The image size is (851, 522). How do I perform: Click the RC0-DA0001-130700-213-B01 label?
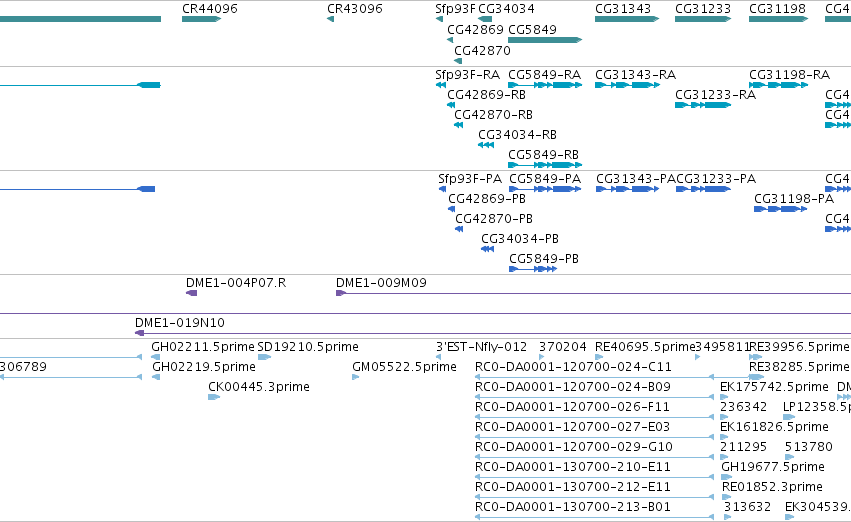(x=573, y=507)
